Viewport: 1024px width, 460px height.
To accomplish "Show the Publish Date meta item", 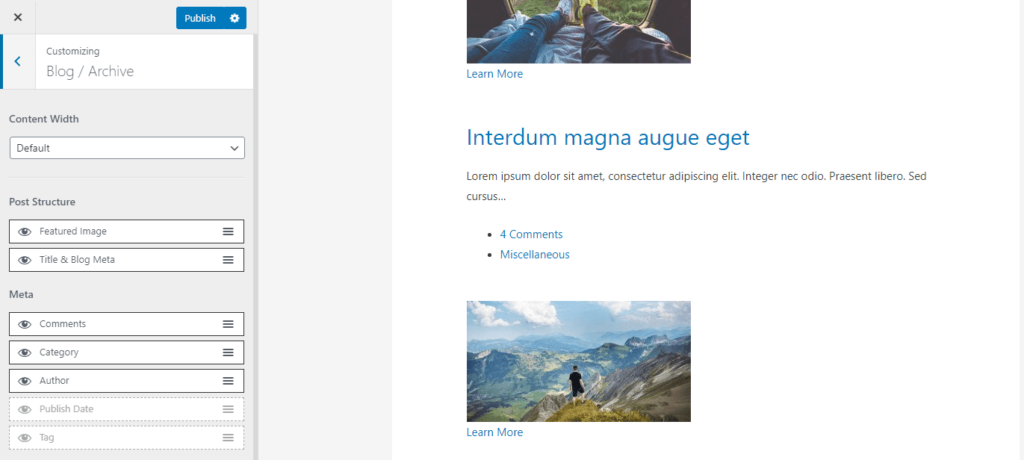I will pos(25,409).
